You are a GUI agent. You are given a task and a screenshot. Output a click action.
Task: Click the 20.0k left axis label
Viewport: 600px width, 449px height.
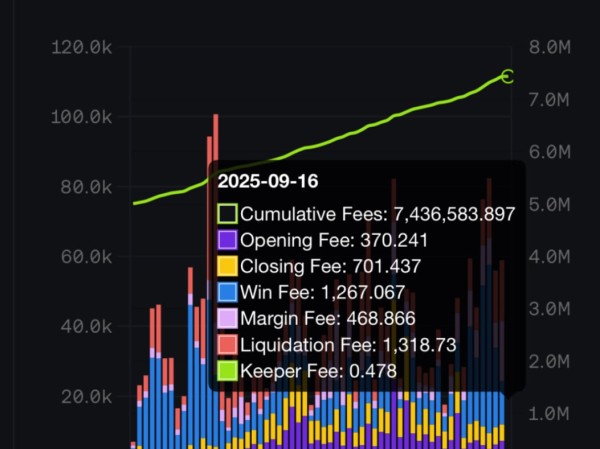86,397
